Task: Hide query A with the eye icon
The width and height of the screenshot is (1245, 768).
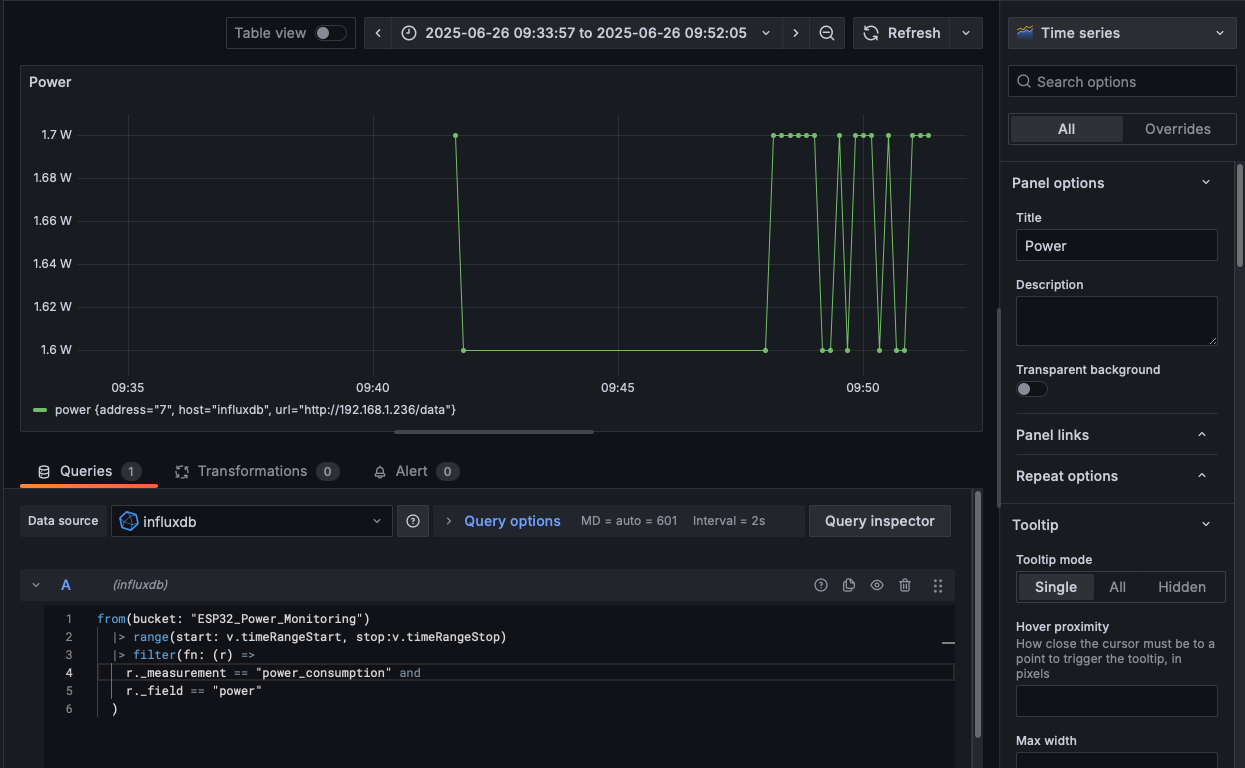Action: click(x=877, y=585)
